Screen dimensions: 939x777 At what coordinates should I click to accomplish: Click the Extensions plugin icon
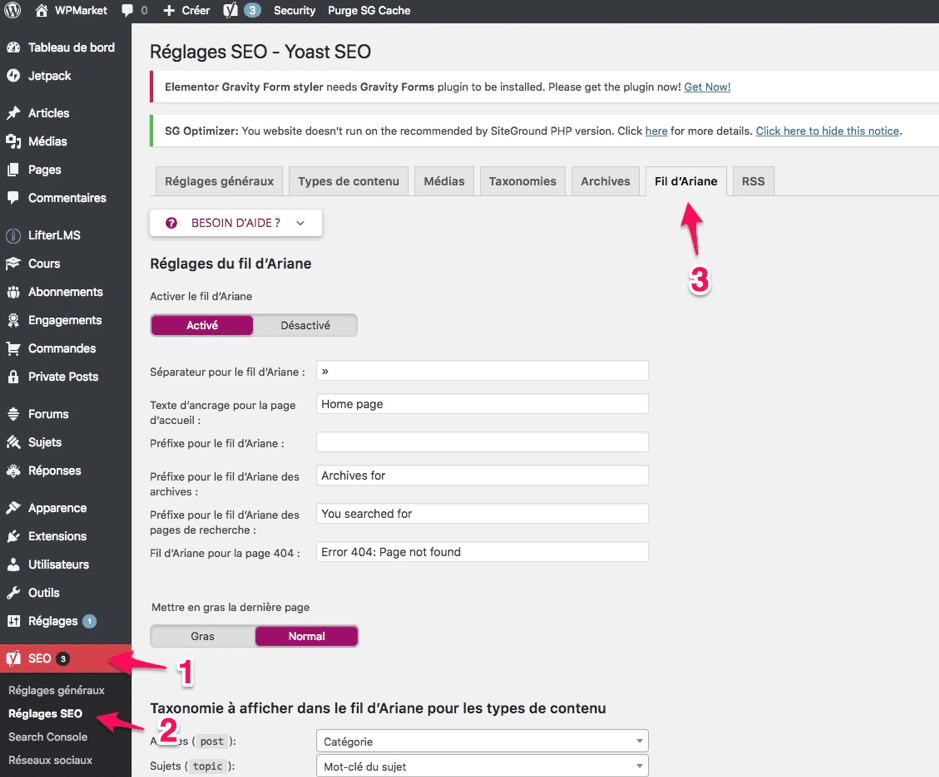(13, 536)
